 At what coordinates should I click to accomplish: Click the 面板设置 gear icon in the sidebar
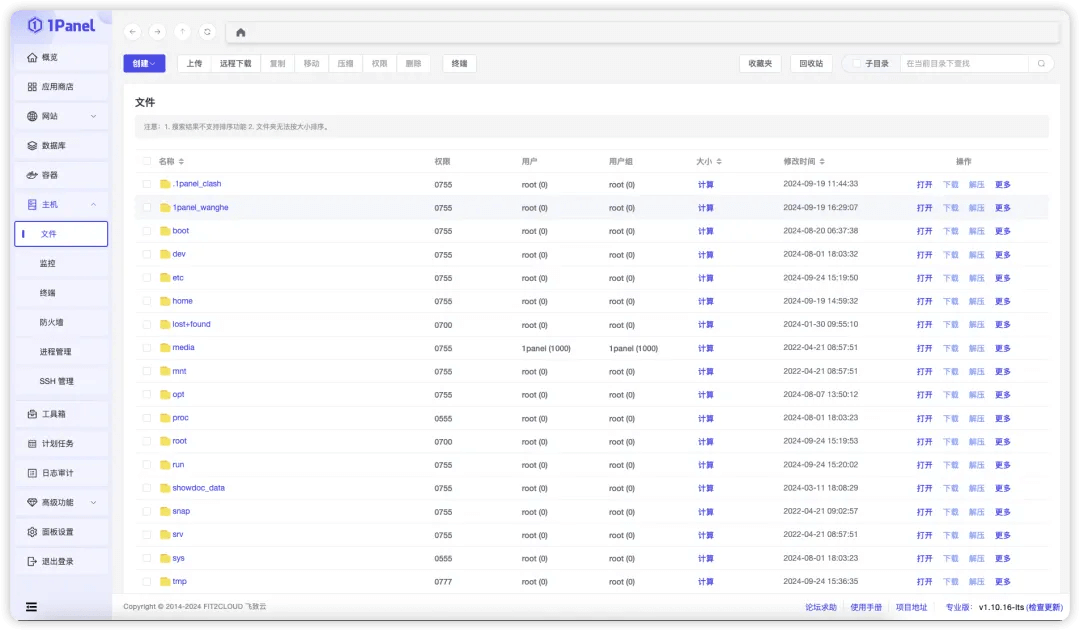click(32, 532)
